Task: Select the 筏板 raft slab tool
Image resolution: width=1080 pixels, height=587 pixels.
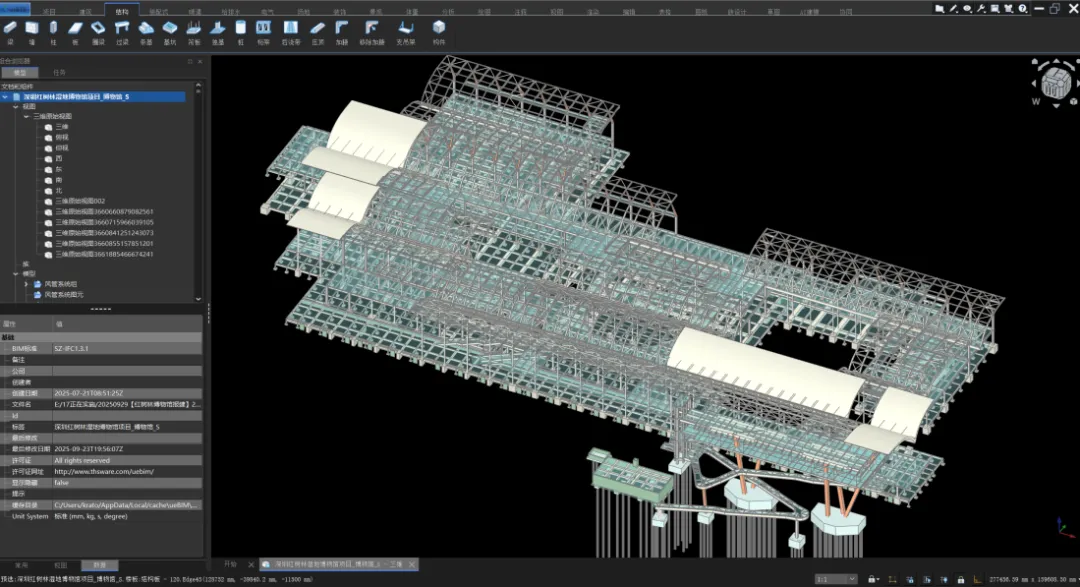Action: pyautogui.click(x=194, y=32)
